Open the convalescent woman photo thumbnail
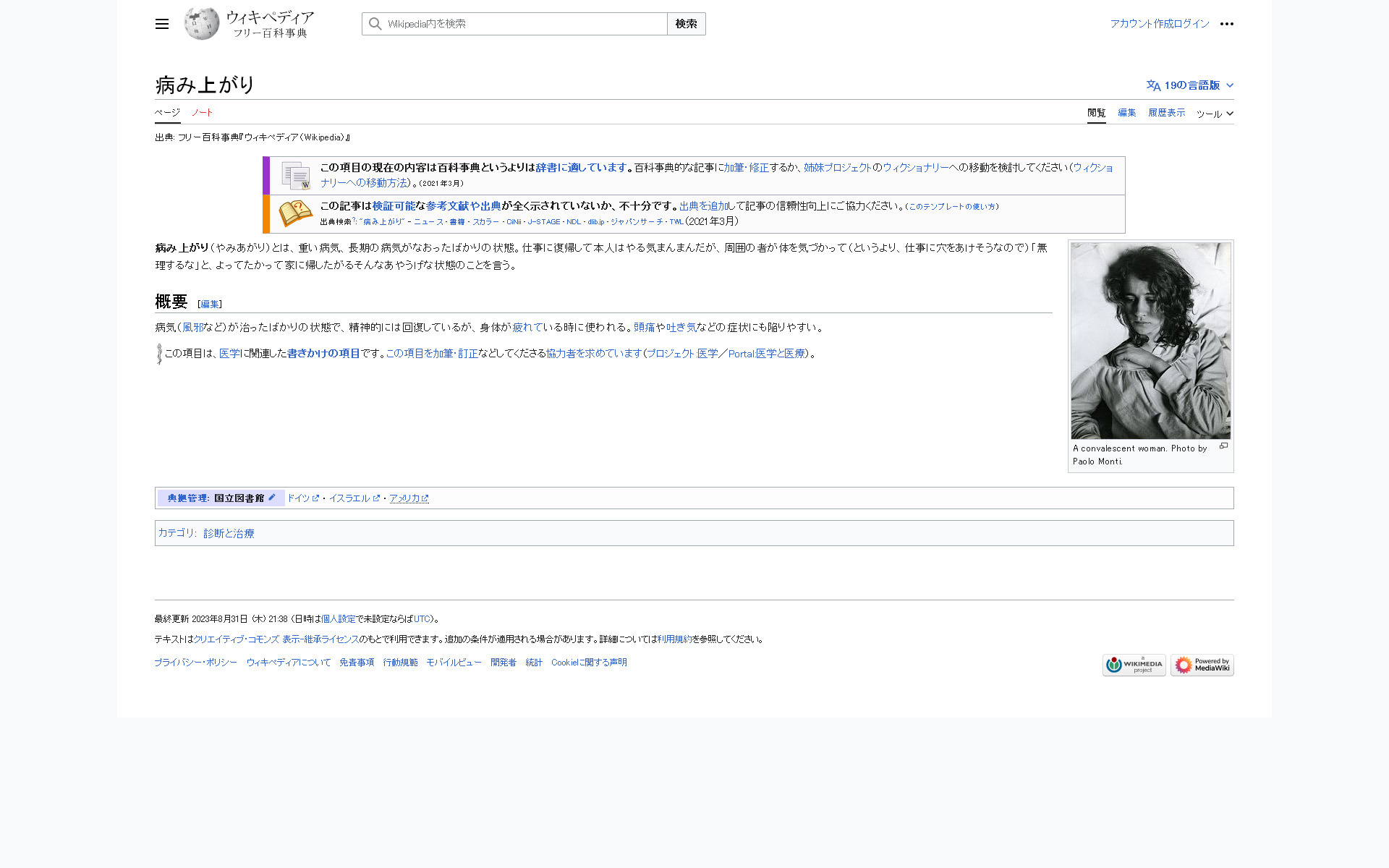Viewport: 1389px width, 868px height. (1150, 341)
